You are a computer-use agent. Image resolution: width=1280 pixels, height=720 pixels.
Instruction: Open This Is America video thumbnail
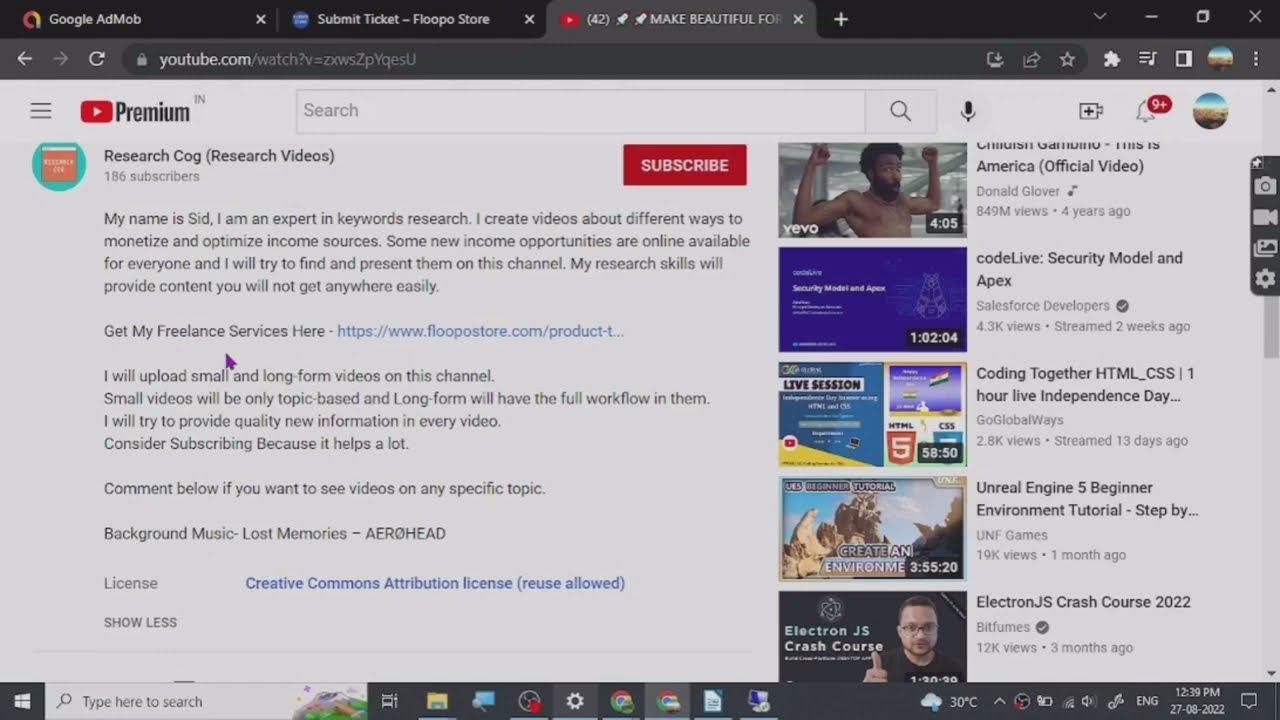872,189
